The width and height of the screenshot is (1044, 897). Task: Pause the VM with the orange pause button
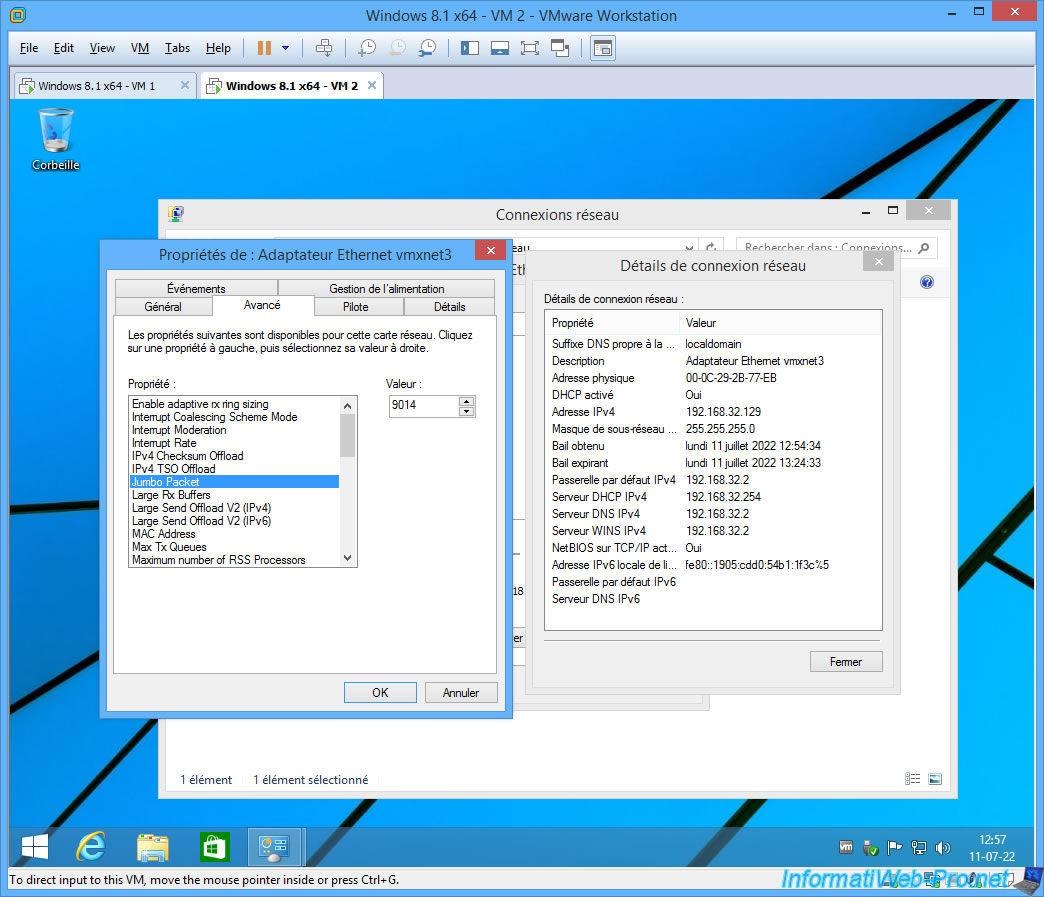pos(264,48)
